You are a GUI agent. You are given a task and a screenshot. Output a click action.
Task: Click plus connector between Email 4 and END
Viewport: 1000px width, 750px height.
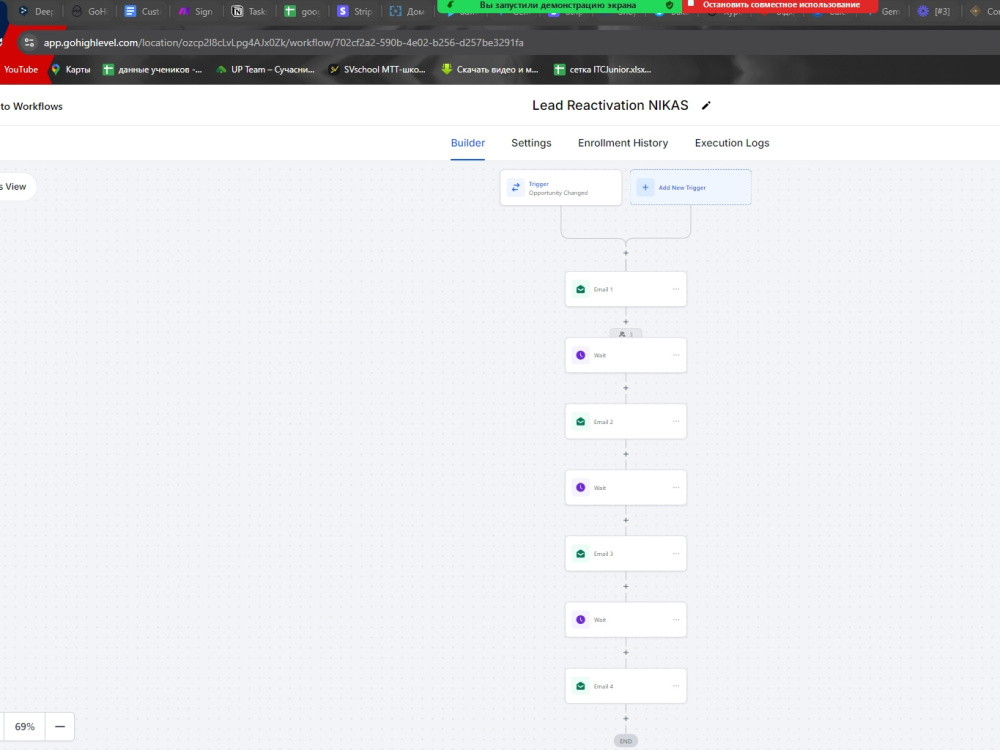[626, 719]
